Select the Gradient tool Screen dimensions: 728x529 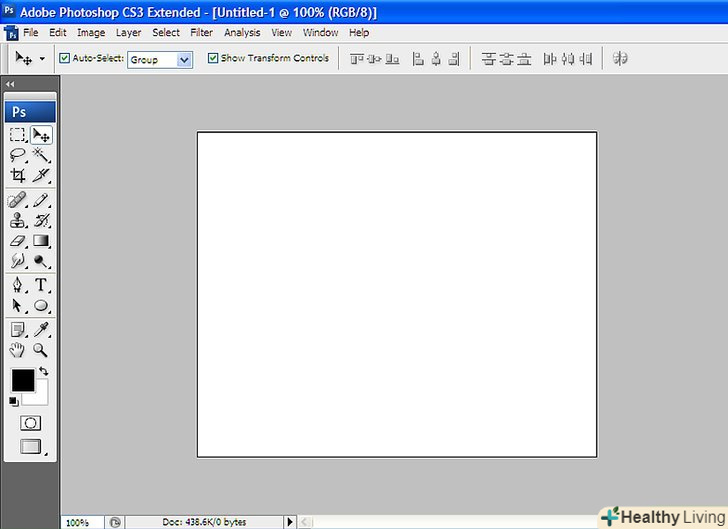[41, 241]
